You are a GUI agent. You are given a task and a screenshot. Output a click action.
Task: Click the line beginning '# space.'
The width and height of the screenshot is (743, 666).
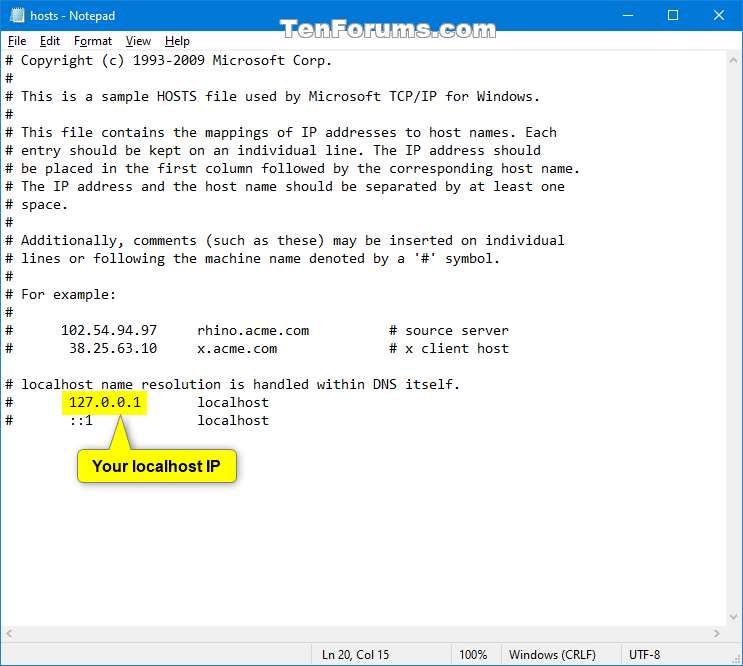pyautogui.click(x=36, y=204)
